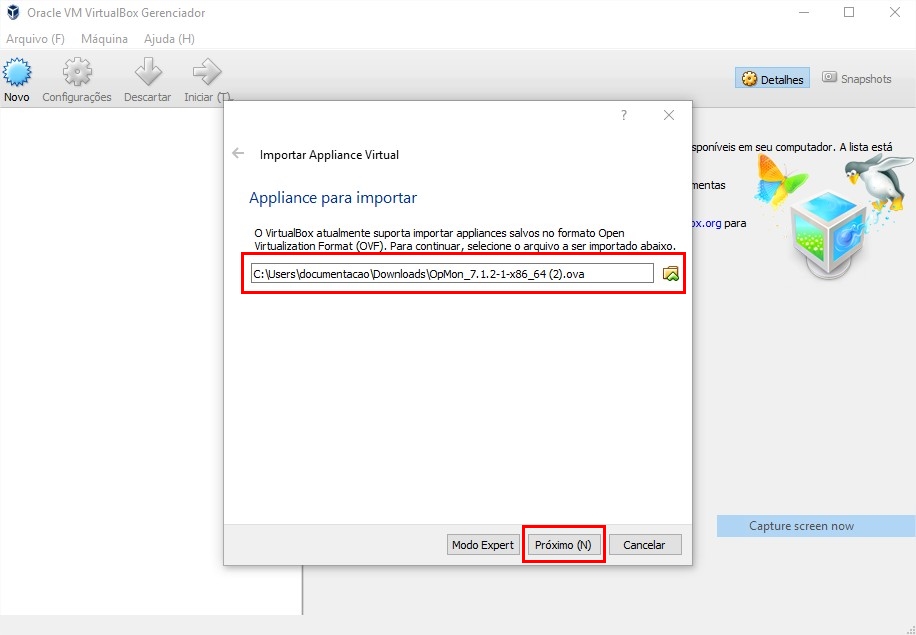
Task: Click the Modo Expert button
Action: click(x=483, y=545)
